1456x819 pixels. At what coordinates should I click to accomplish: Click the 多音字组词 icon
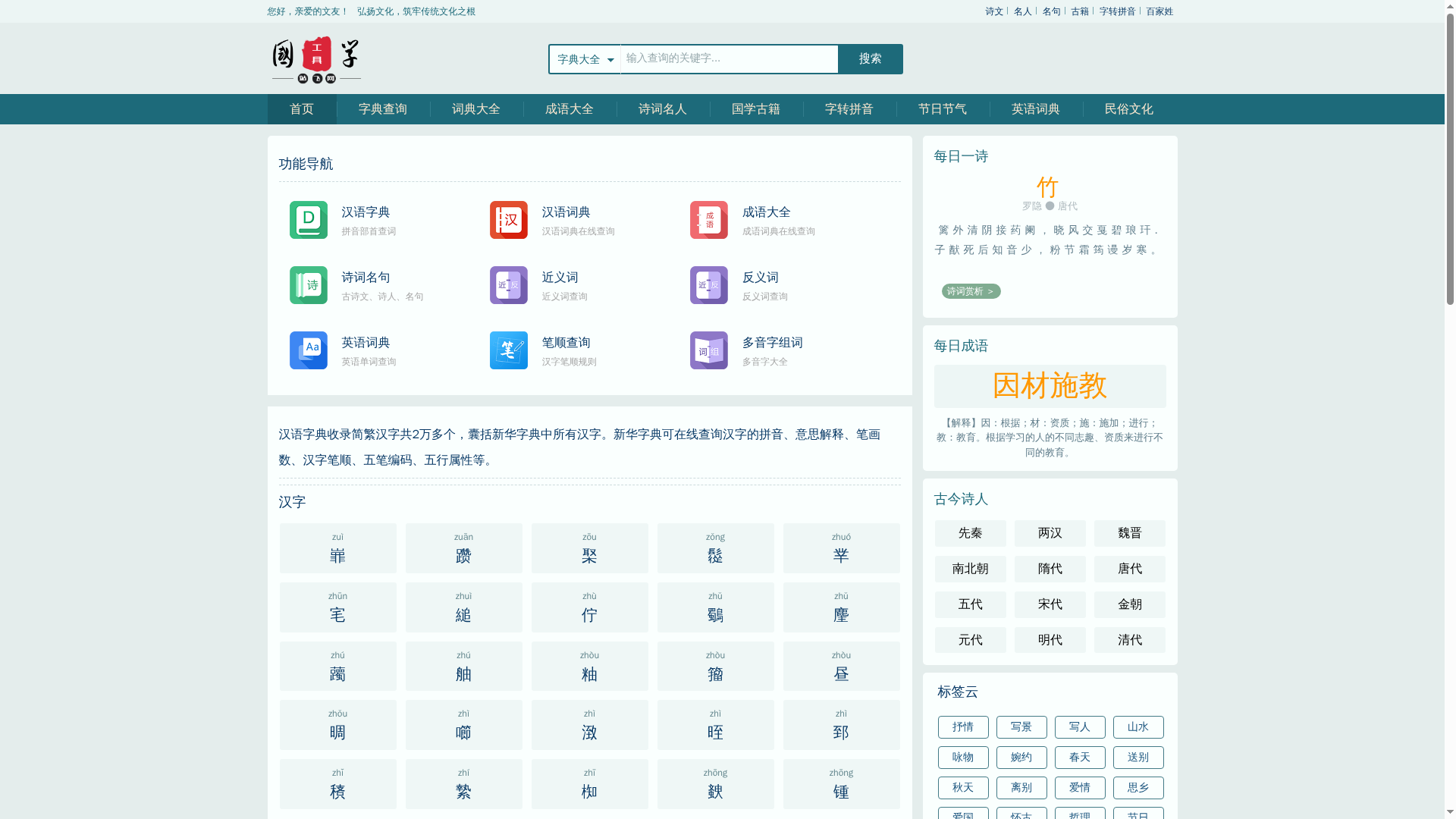coord(708,350)
